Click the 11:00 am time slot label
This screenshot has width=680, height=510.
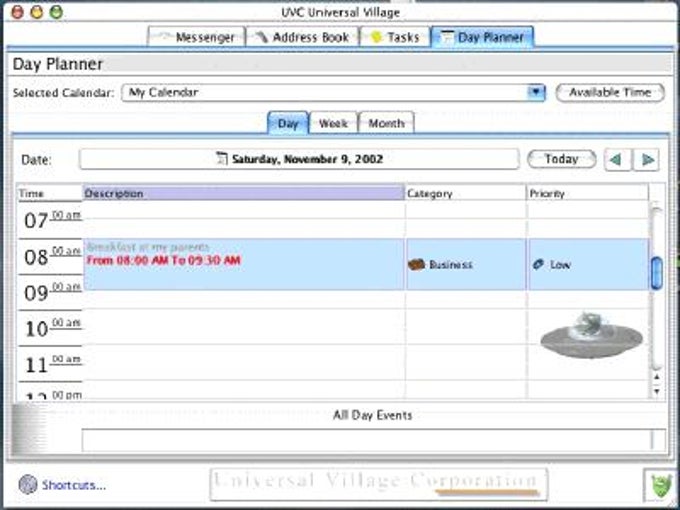(52, 365)
